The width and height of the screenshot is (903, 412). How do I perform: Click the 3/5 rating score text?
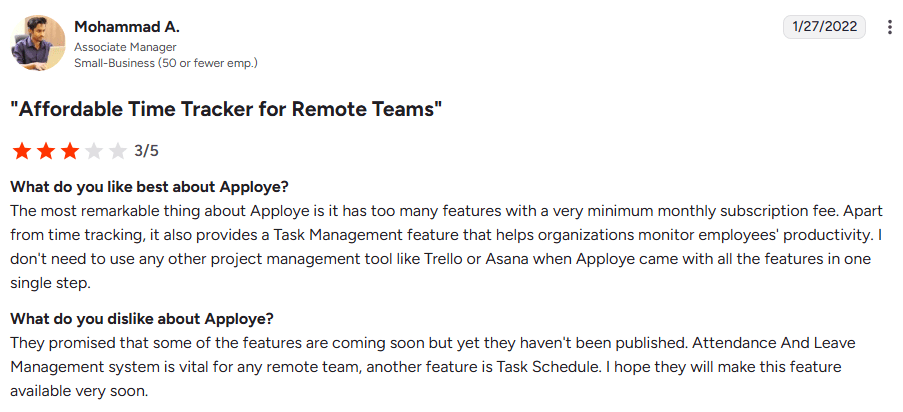click(x=146, y=152)
